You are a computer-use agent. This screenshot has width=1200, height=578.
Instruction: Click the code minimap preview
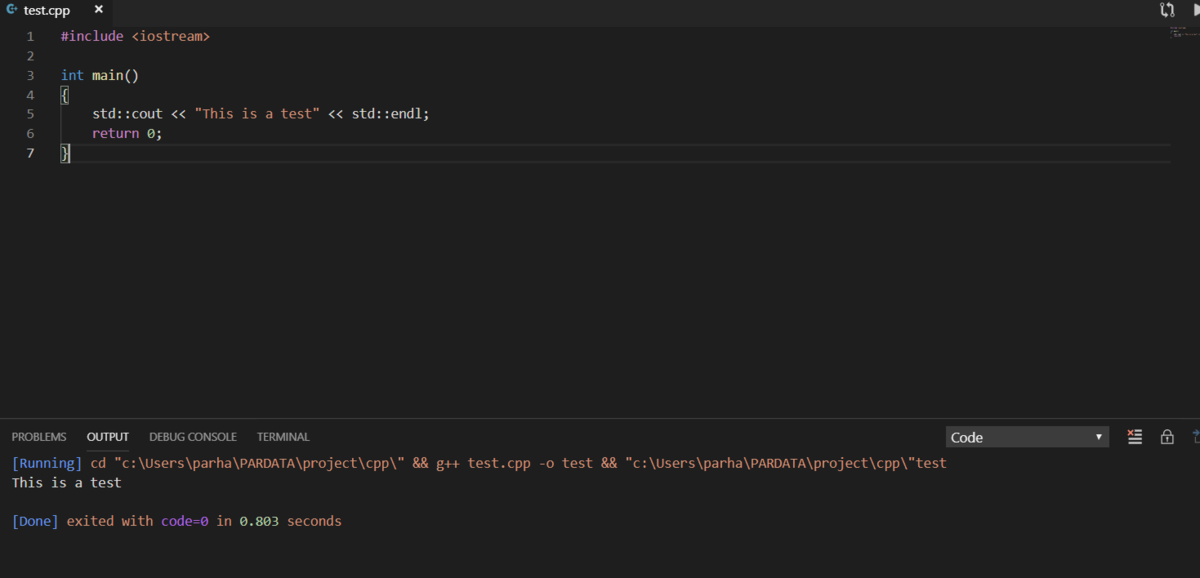1184,32
